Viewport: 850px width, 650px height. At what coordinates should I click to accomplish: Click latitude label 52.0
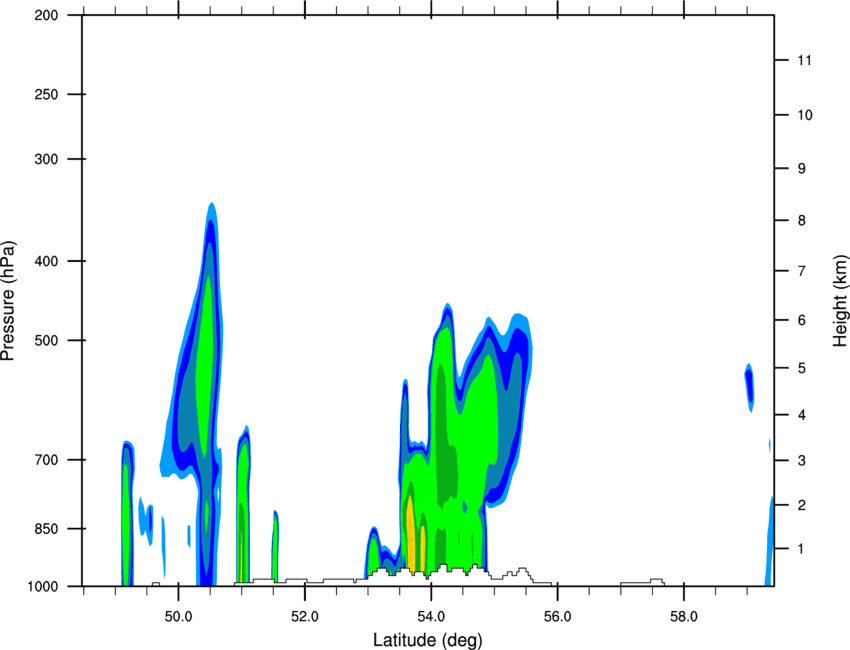coord(305,617)
